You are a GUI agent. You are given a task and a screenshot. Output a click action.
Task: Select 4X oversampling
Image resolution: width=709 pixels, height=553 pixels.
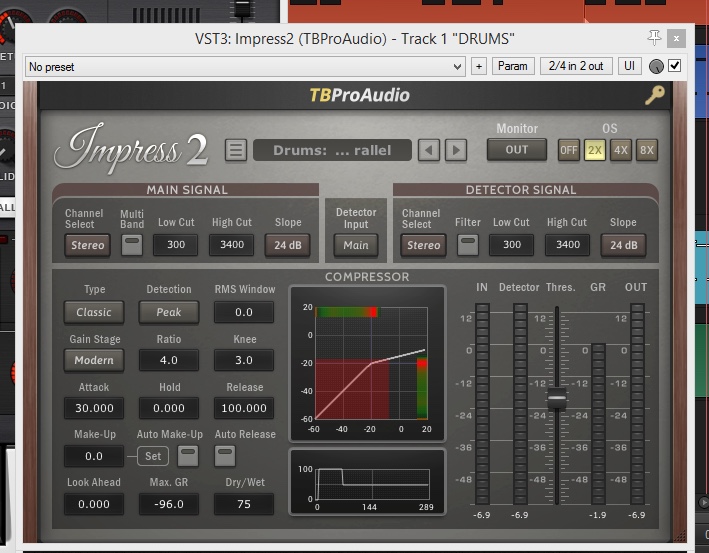pyautogui.click(x=620, y=150)
